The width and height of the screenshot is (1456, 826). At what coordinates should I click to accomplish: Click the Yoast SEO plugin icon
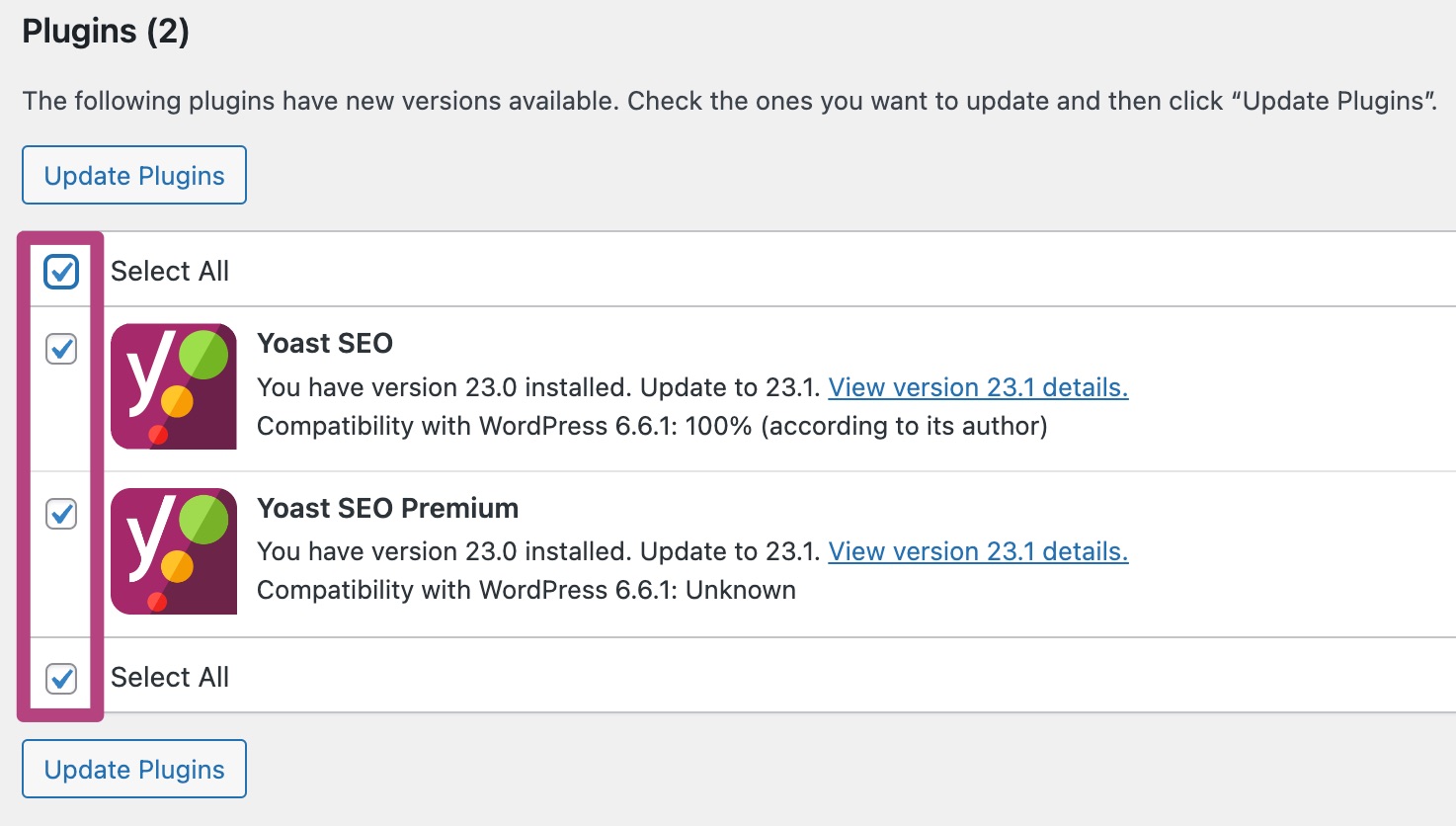(x=174, y=386)
